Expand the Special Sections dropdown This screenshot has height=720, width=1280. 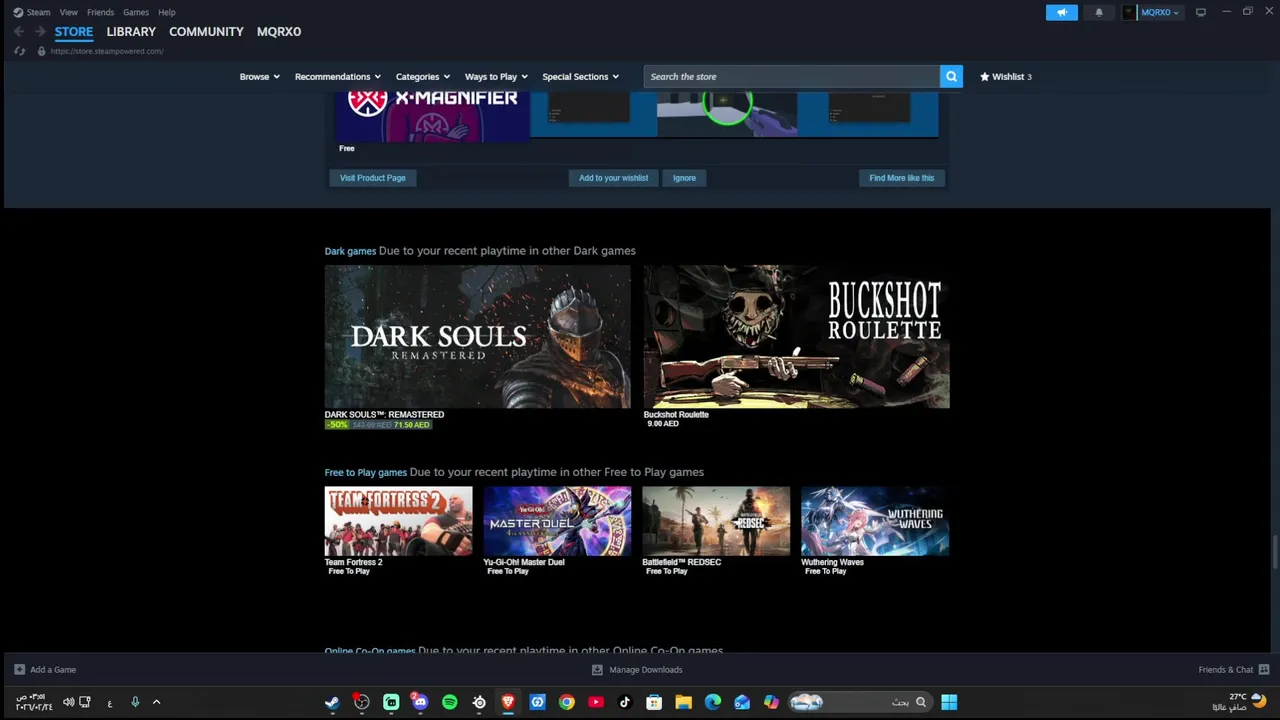coord(580,76)
